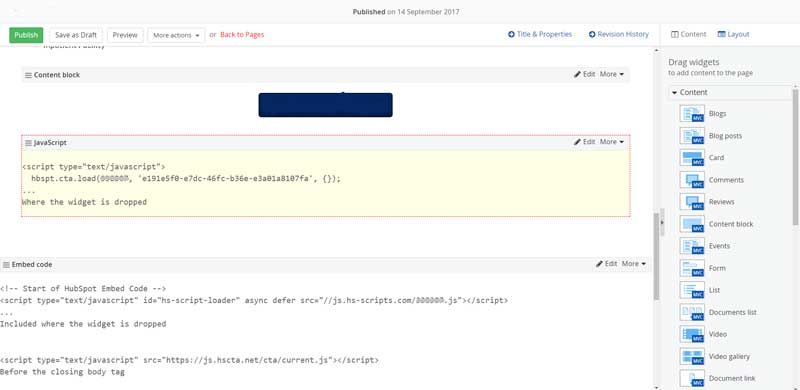The height and width of the screenshot is (390, 800).
Task: Click the JavaScript widget drag handle icon
Action: click(x=29, y=142)
